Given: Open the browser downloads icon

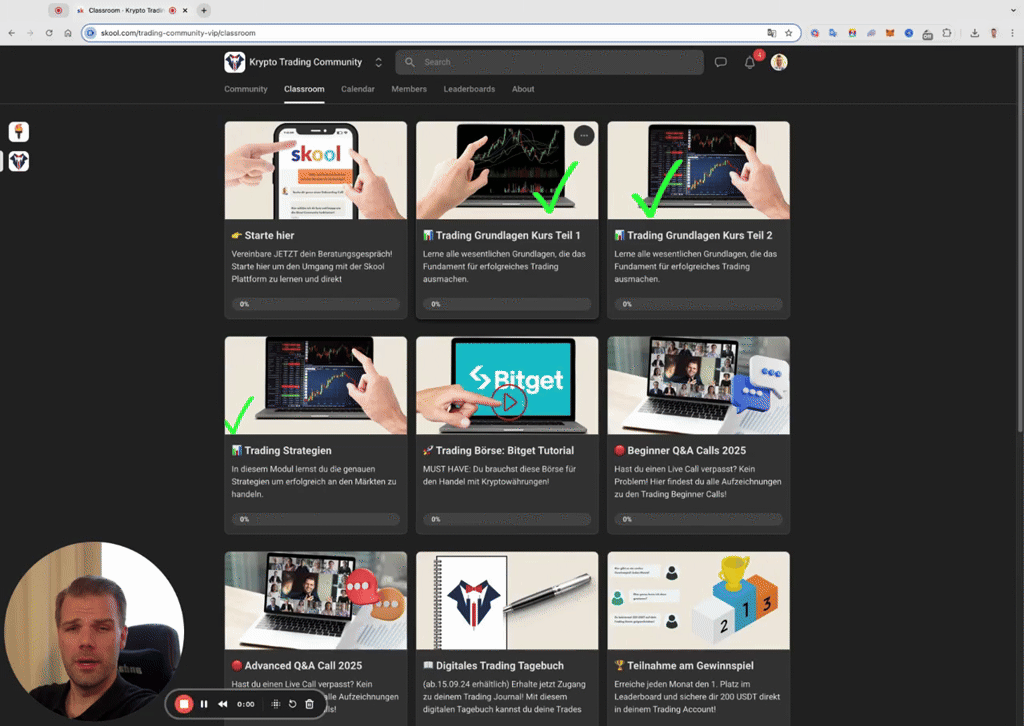Looking at the screenshot, I should tap(974, 33).
